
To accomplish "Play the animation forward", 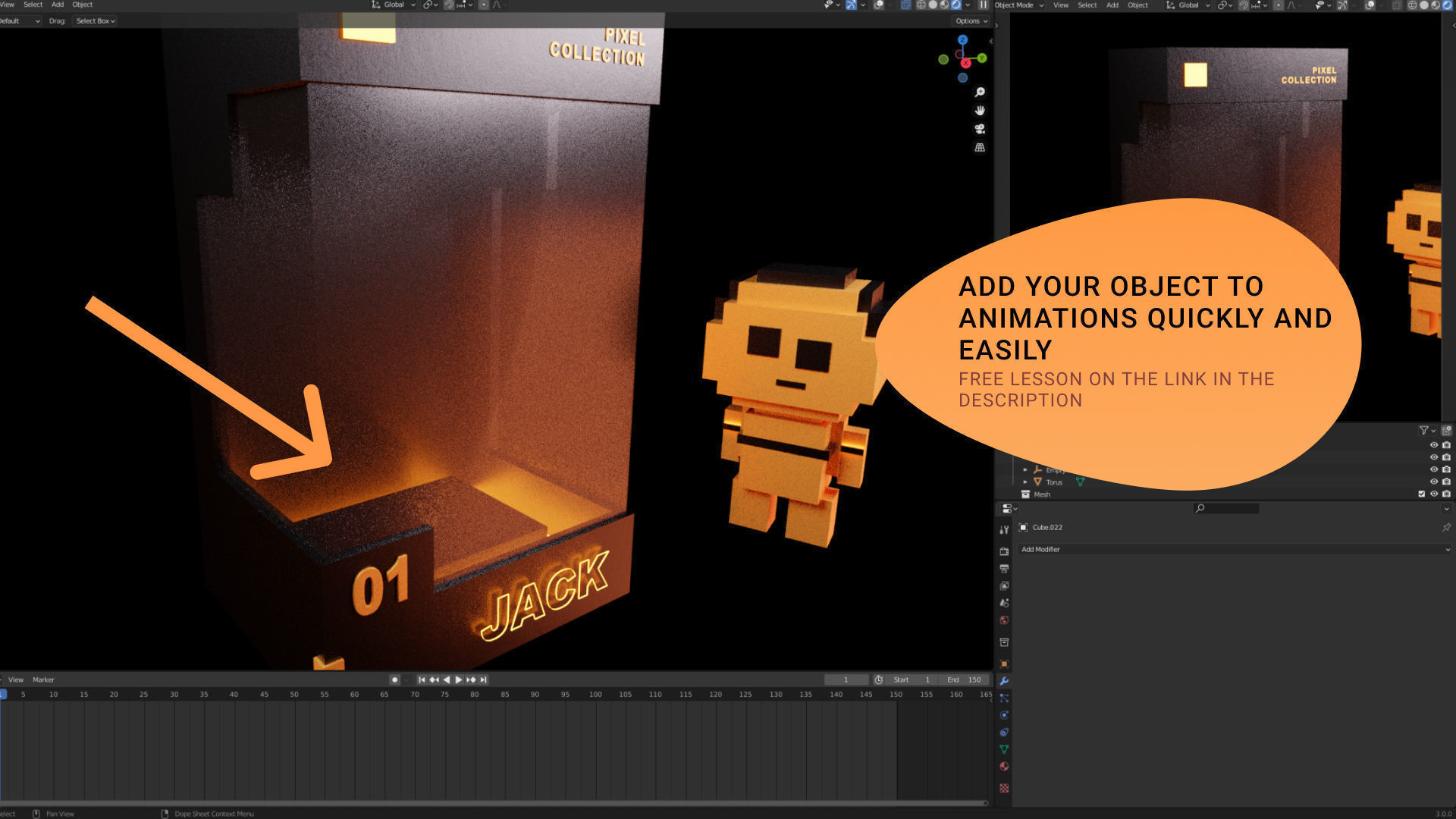I will point(458,679).
